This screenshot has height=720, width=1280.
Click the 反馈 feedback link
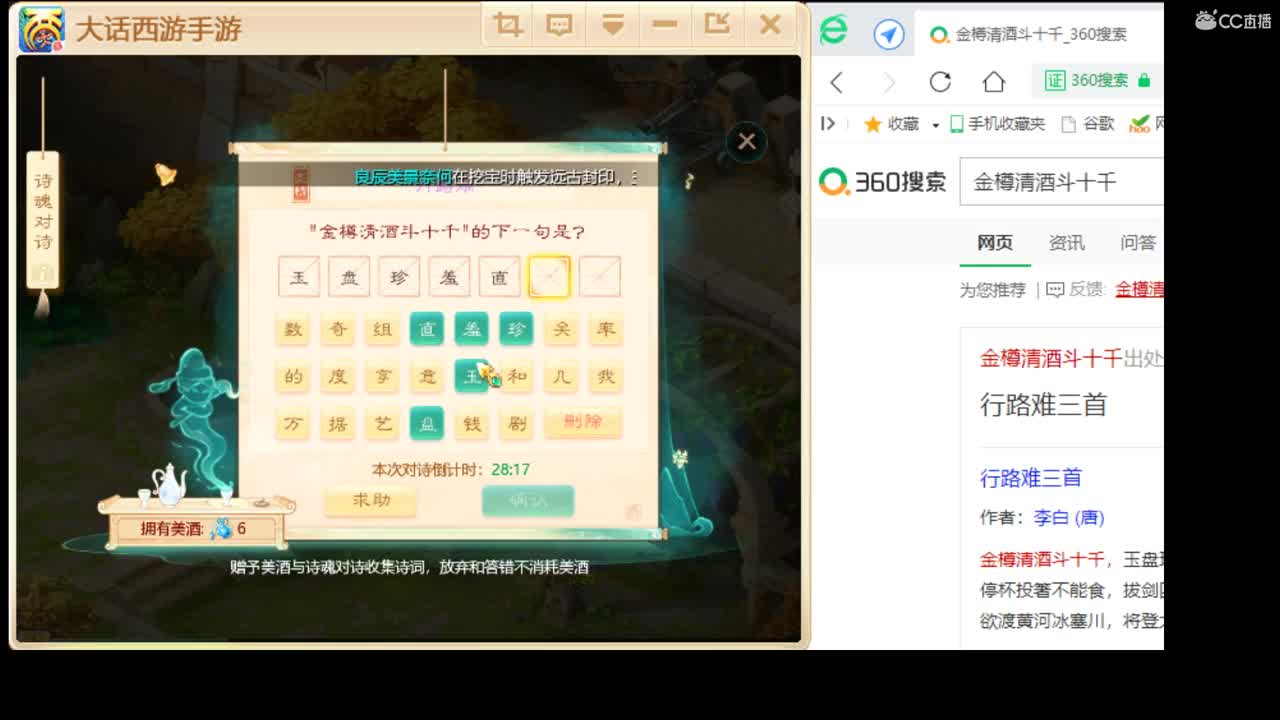coord(1075,290)
